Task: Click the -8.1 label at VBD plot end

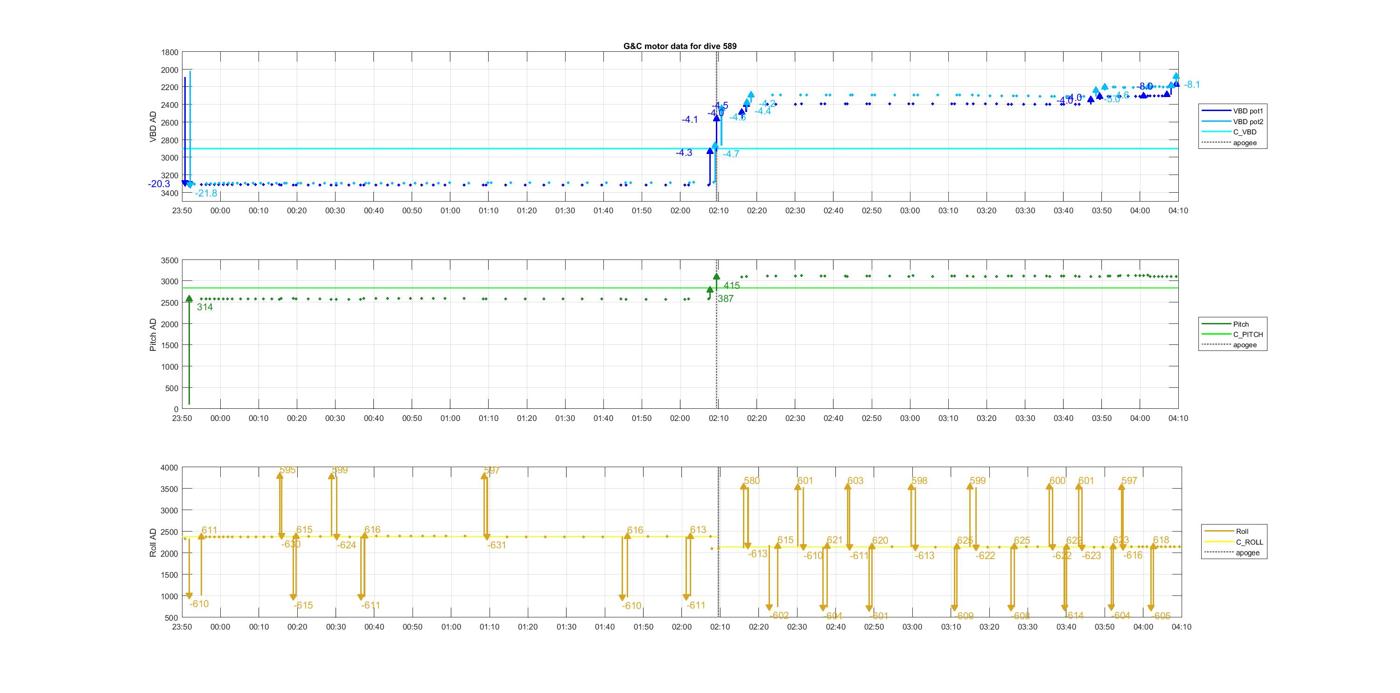Action: [x=1192, y=85]
